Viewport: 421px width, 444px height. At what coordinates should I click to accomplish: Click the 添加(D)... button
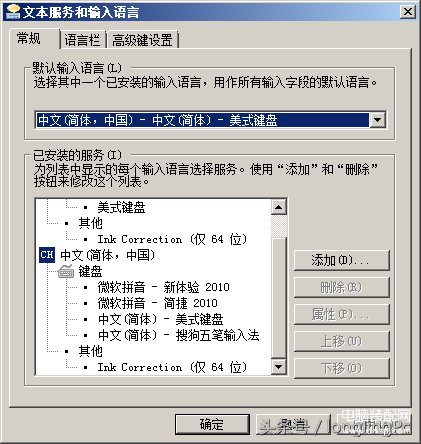(341, 260)
